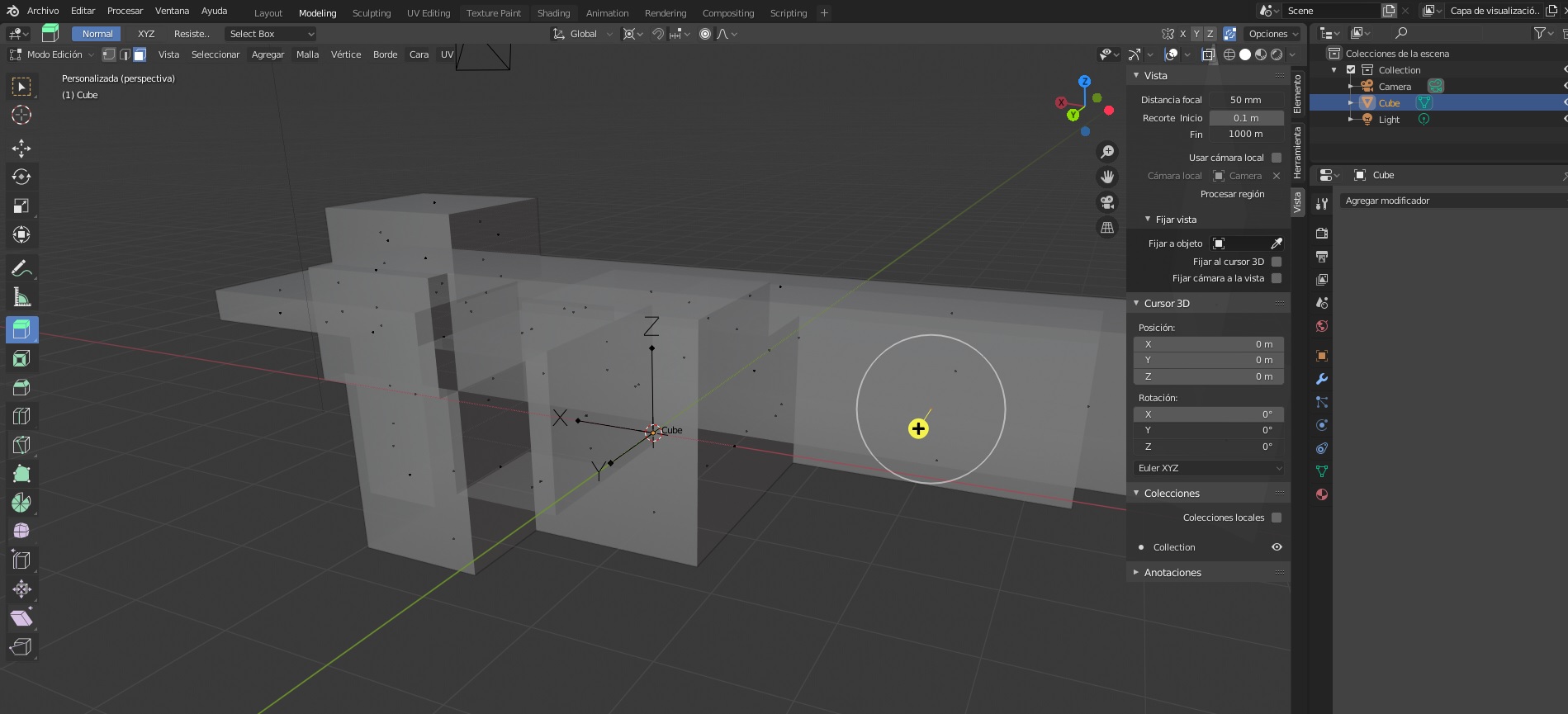Choose the Move tool

[x=21, y=149]
